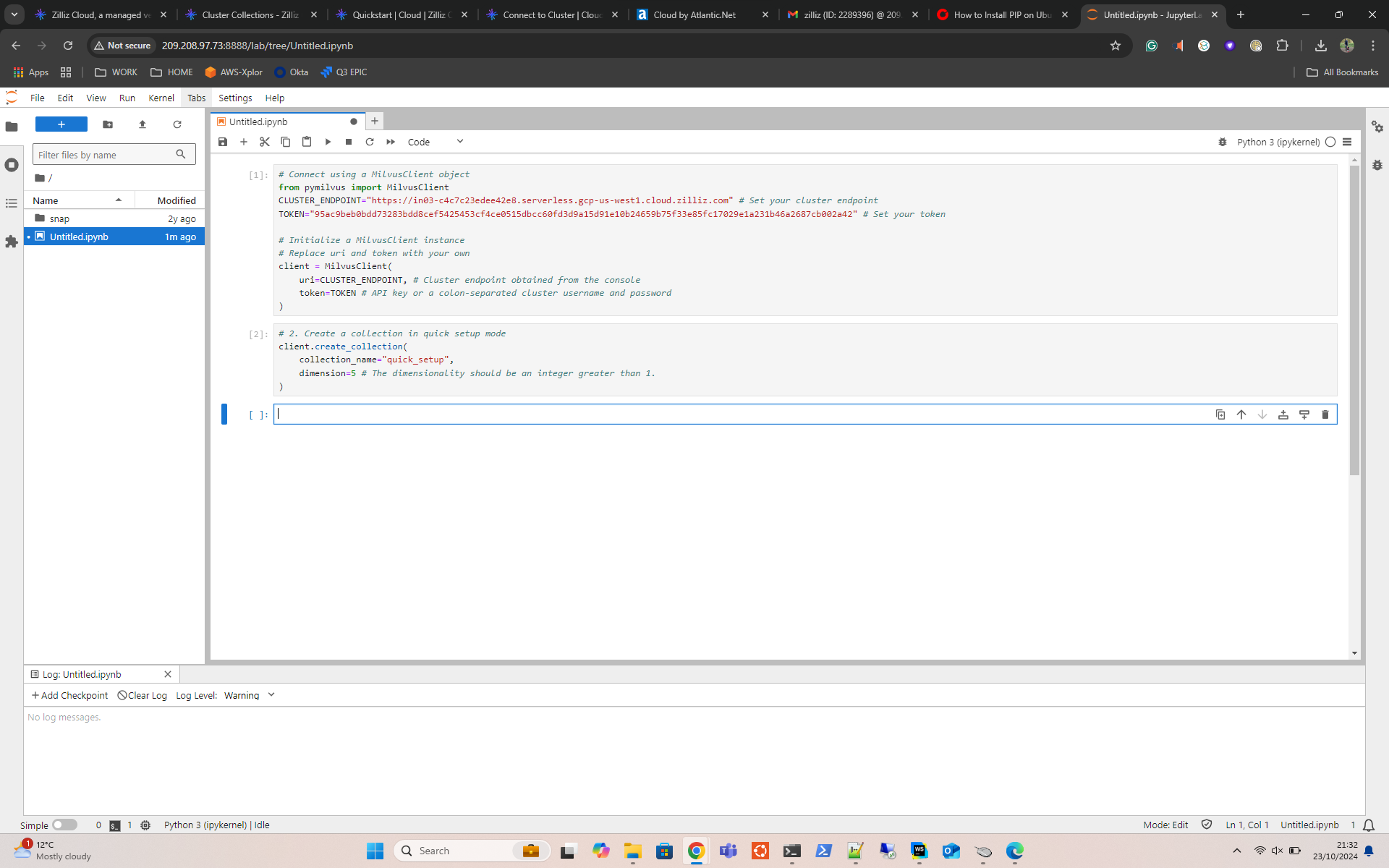Screen dimensions: 1389x868
Task: Enable the notebook debugger bug icon
Action: coord(1223,142)
